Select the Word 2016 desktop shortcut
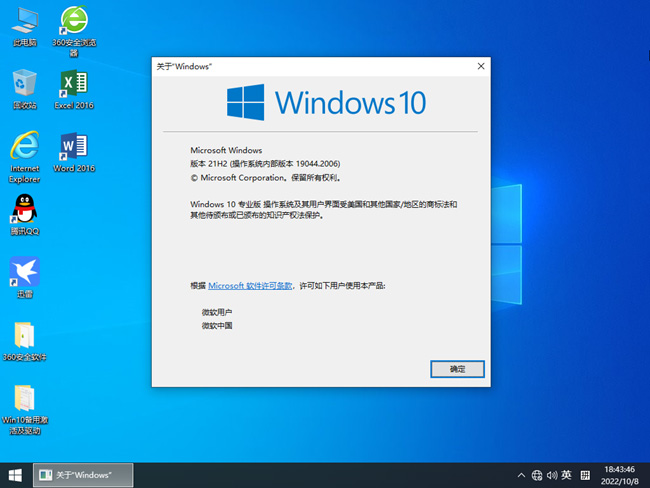 click(74, 152)
